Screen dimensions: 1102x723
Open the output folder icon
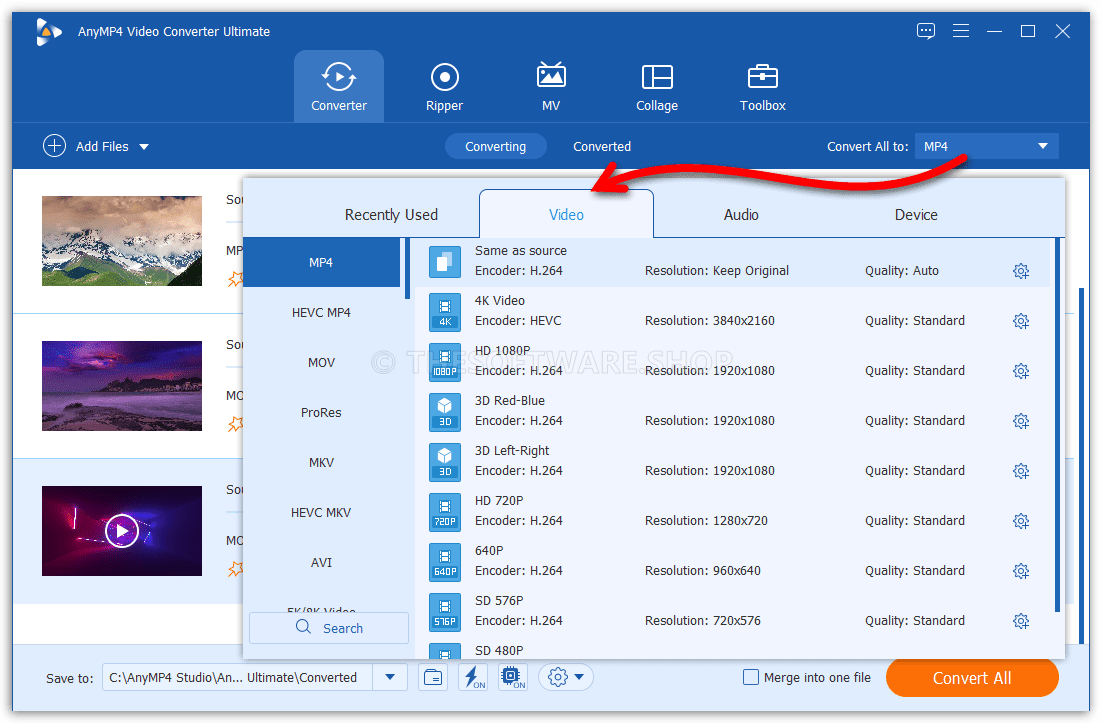(433, 677)
